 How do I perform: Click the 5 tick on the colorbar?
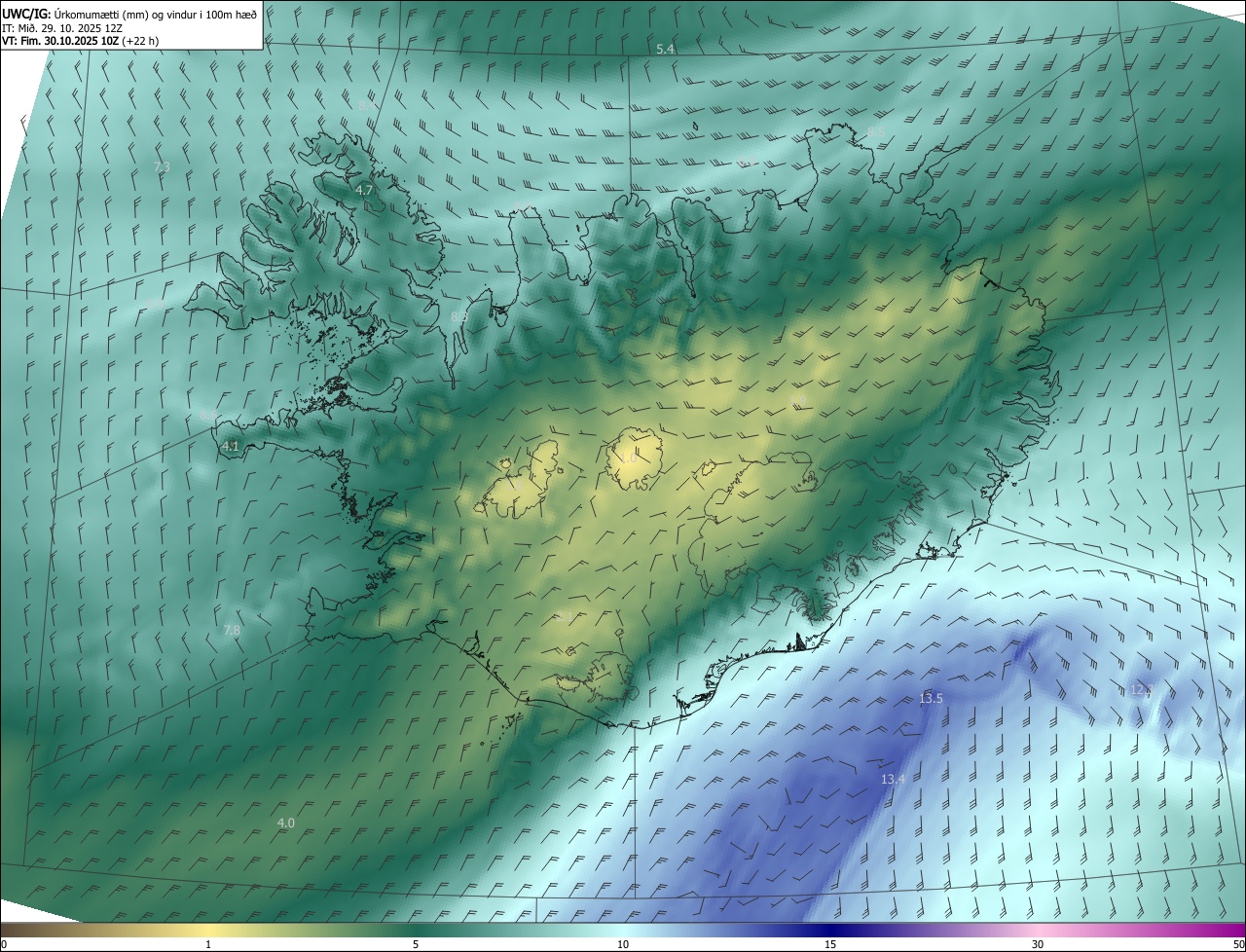[x=416, y=944]
